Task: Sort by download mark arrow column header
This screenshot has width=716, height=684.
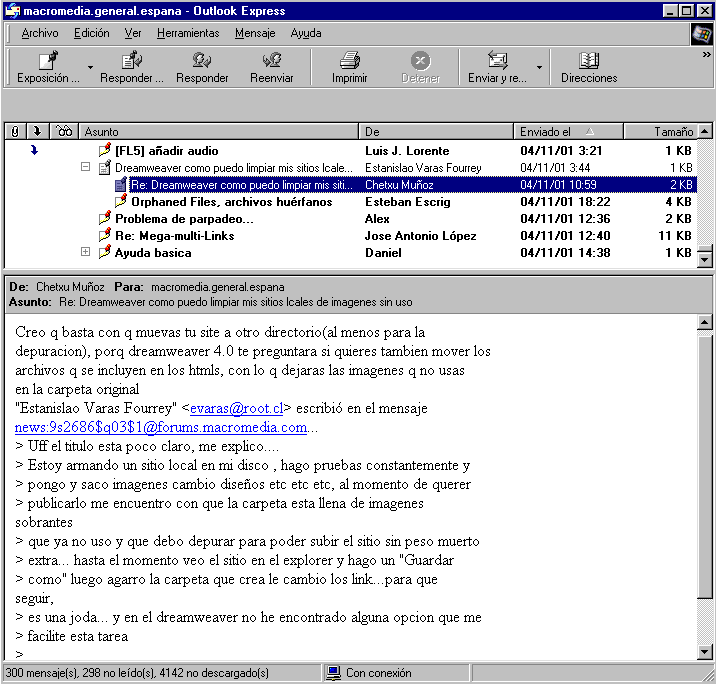Action: 37,132
